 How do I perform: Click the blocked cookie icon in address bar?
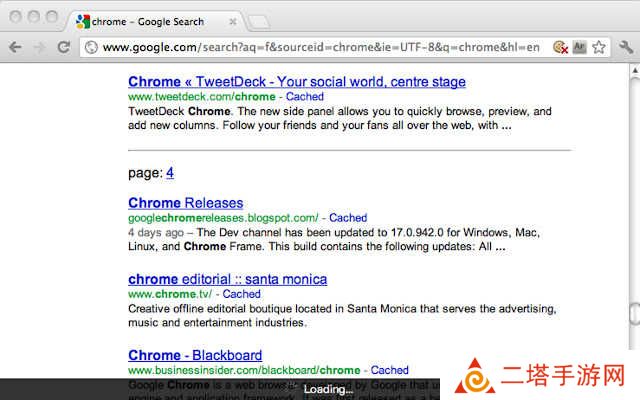(x=560, y=47)
